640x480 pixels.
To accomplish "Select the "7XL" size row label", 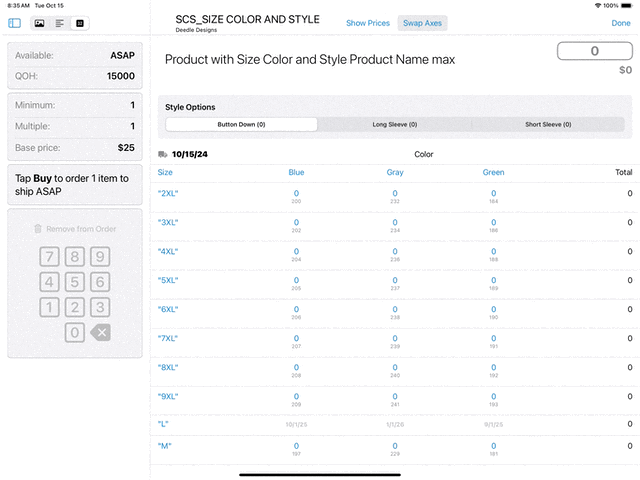I will pyautogui.click(x=168, y=338).
